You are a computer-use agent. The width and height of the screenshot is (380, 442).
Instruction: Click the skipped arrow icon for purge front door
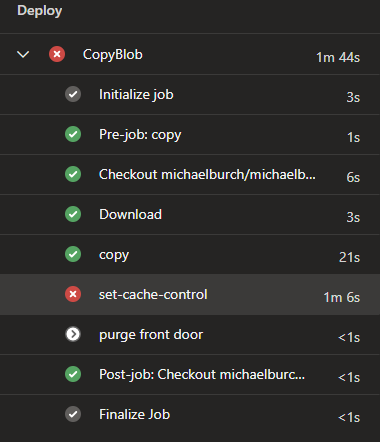tap(73, 334)
